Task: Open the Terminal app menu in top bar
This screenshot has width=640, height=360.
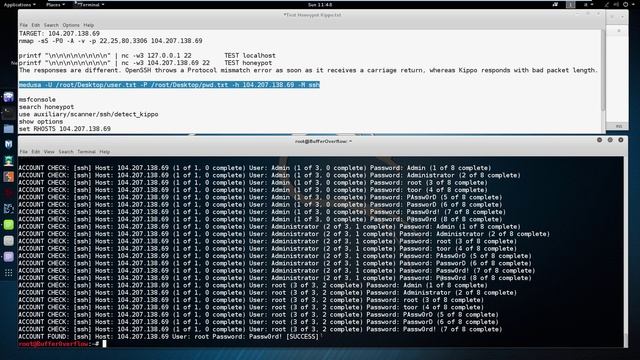Action: [x=89, y=5]
